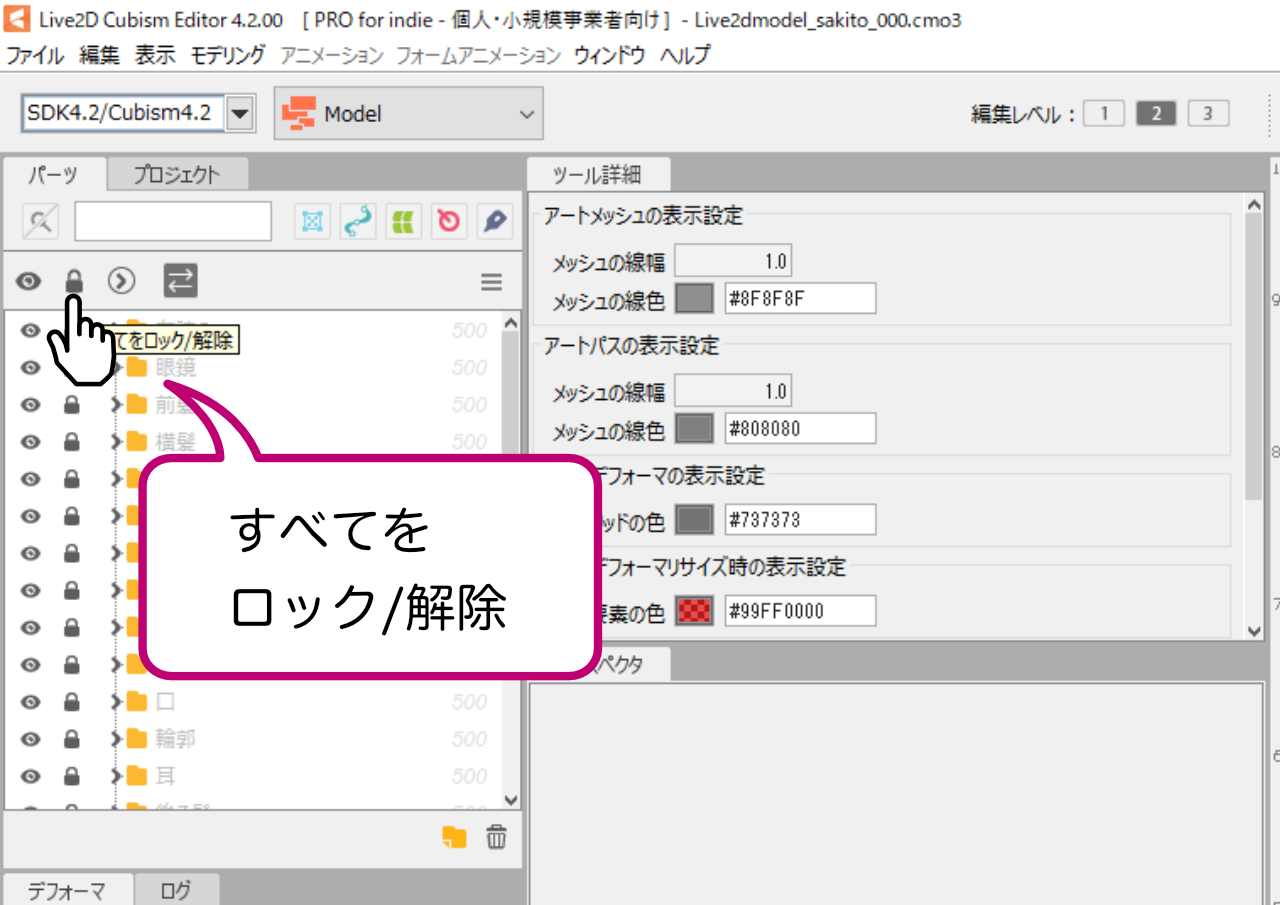Open the SDK4.2/Cubism4.2 target version dropdown

click(239, 114)
